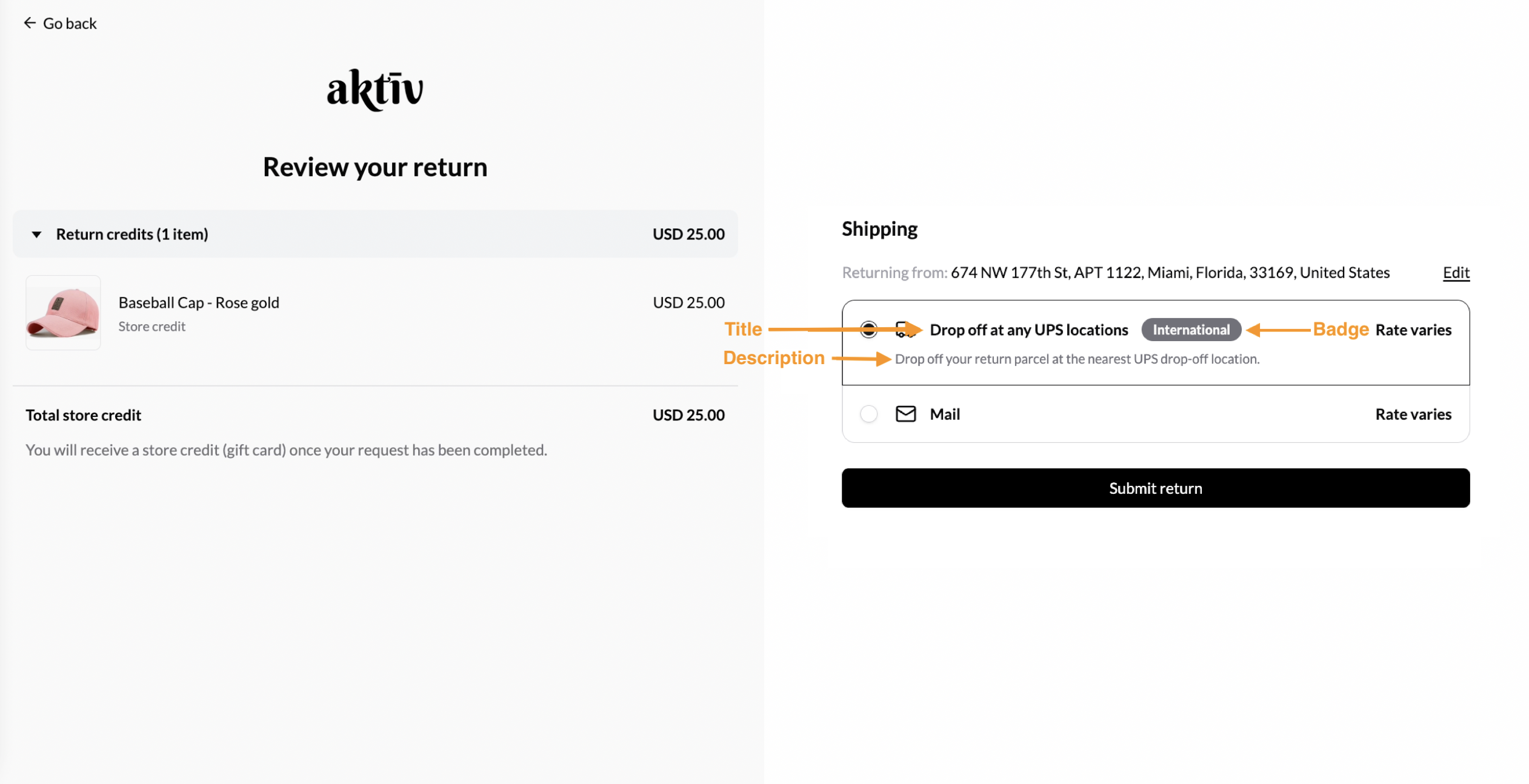Click the UPS delivery truck icon
Viewport: 1529px width, 784px height.
pyautogui.click(x=905, y=330)
